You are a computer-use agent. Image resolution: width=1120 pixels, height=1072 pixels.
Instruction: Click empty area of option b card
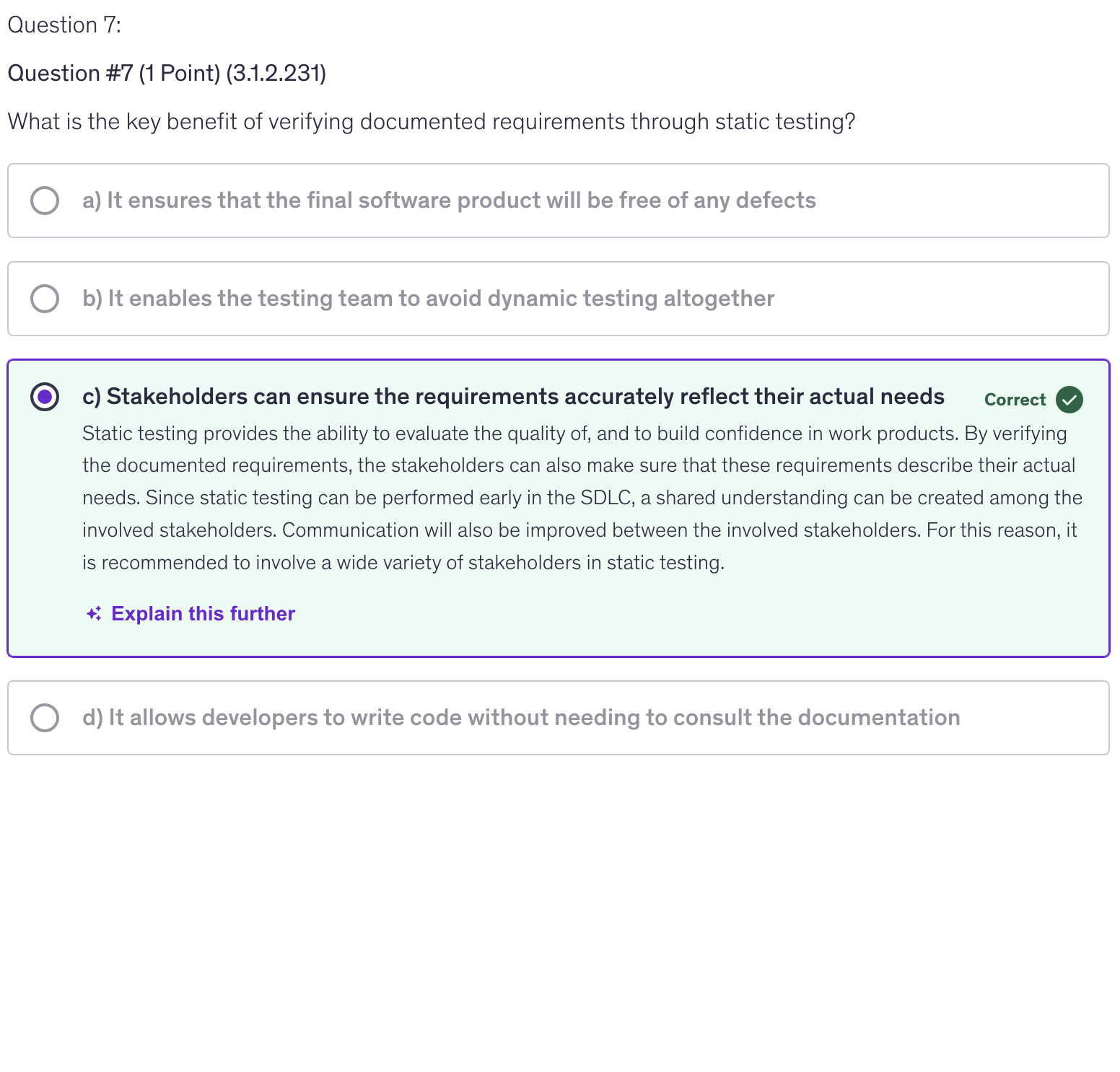[938, 299]
